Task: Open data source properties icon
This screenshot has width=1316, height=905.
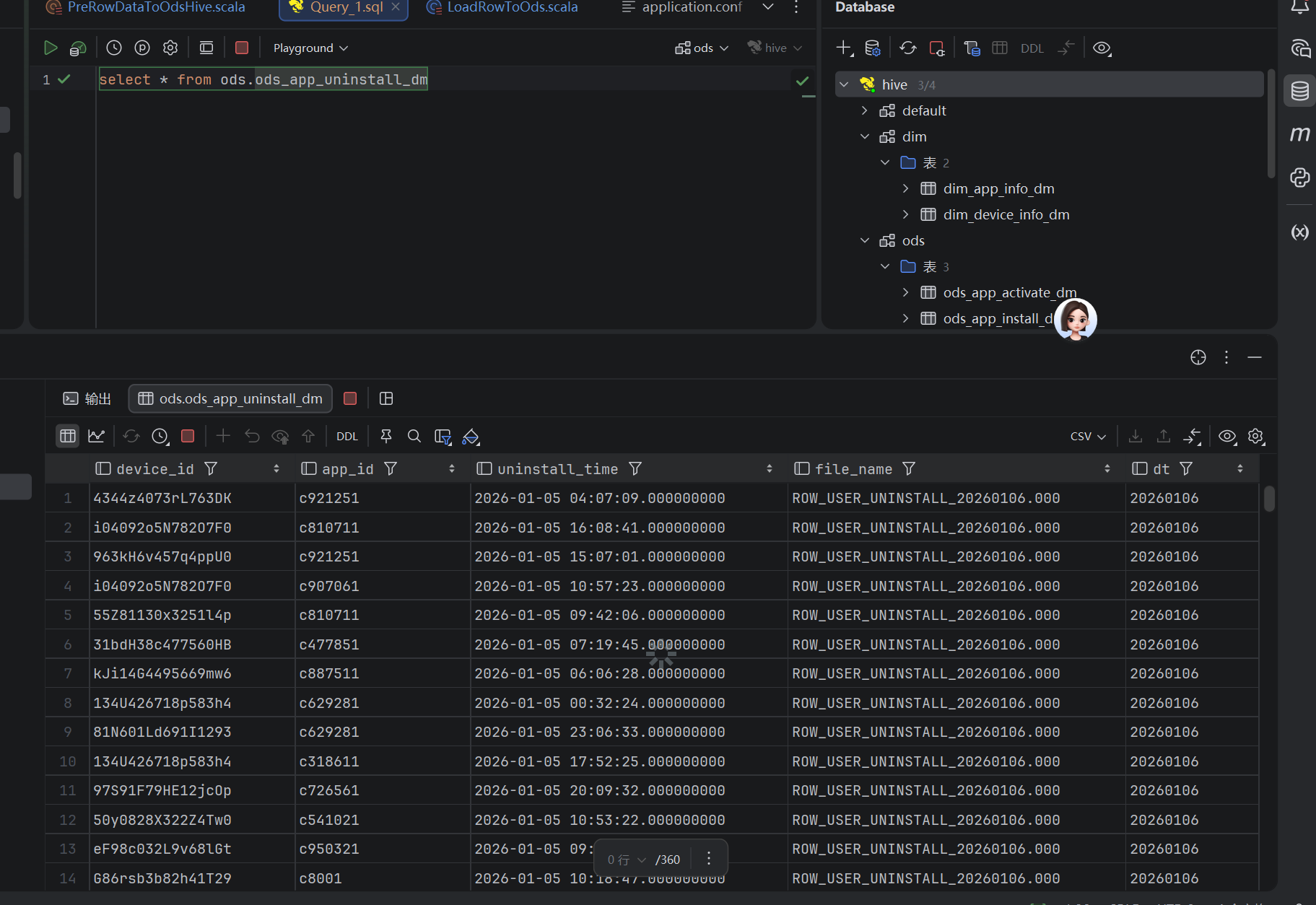Action: click(x=872, y=48)
